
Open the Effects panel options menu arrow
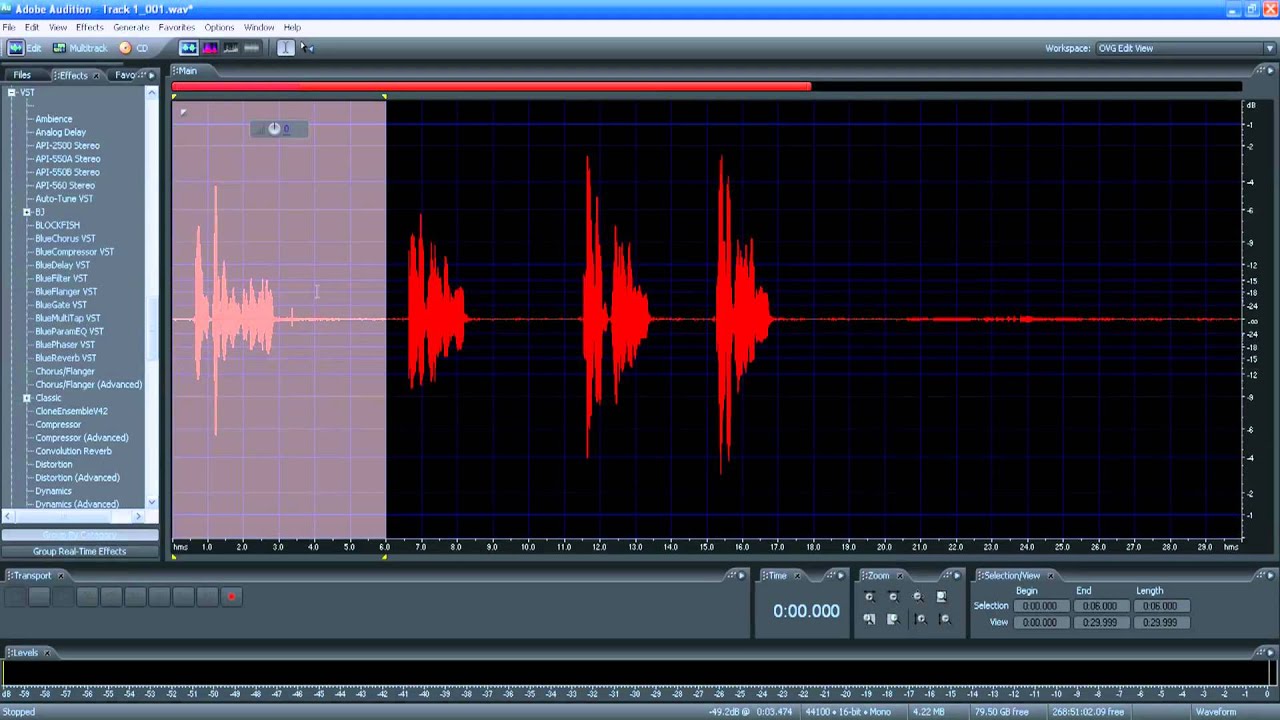pyautogui.click(x=152, y=75)
